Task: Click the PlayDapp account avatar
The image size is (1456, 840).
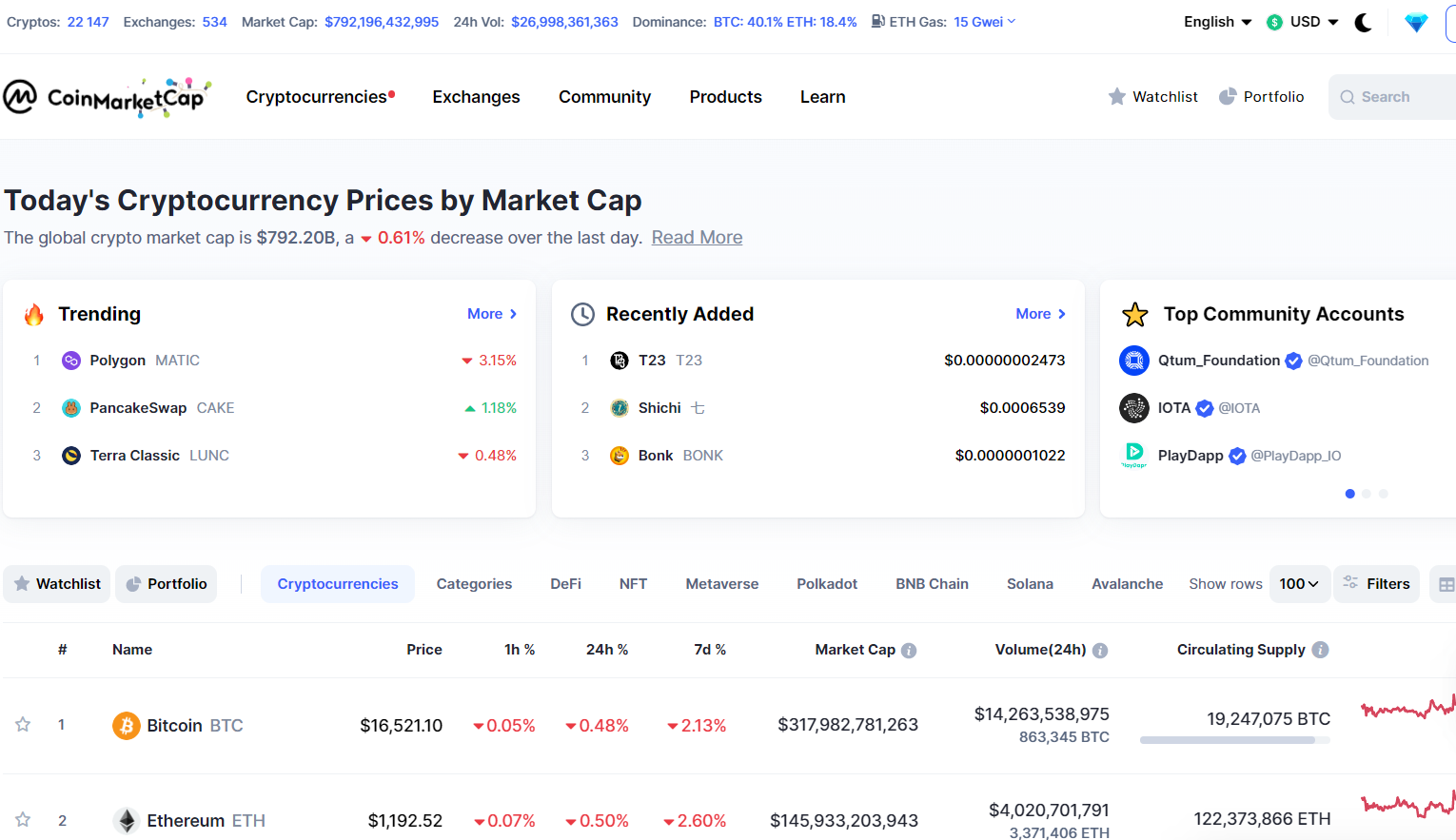Action: (x=1134, y=456)
